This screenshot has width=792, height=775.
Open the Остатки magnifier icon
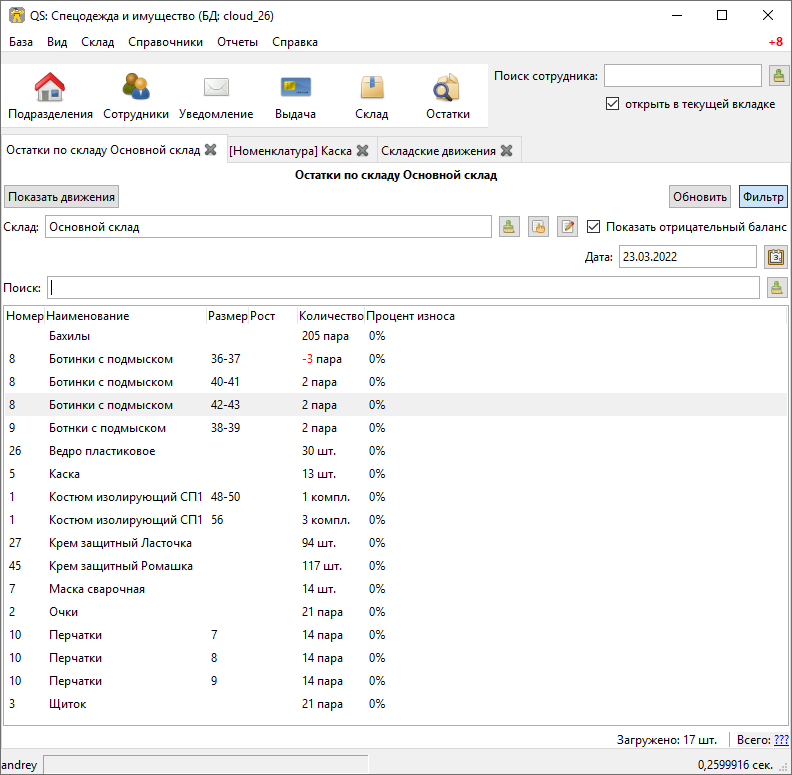coord(447,87)
